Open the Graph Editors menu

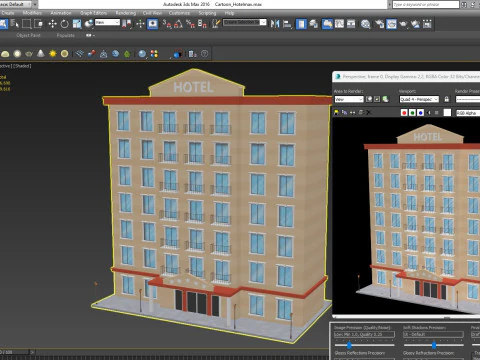(93, 13)
